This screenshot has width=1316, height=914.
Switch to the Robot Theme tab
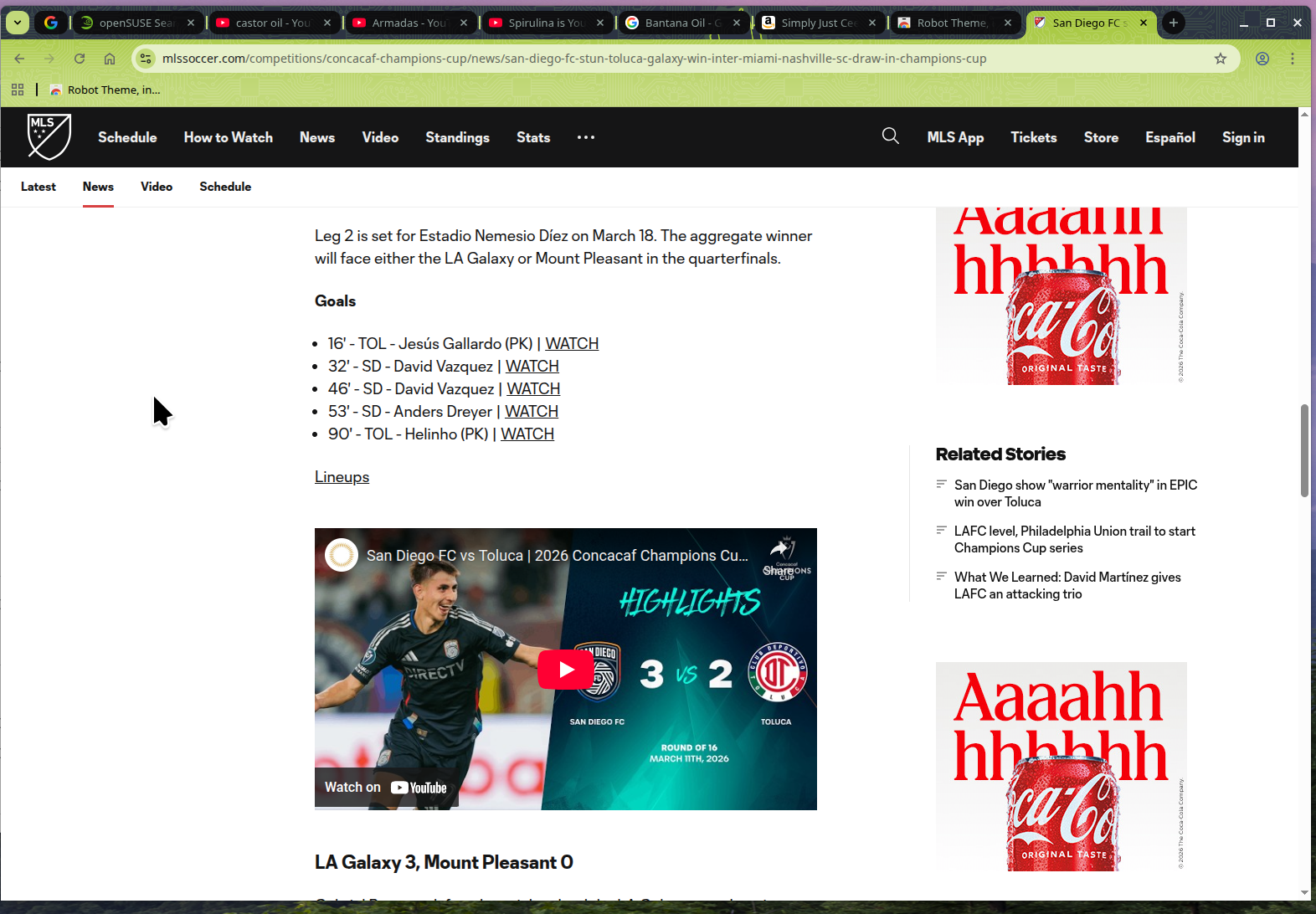(956, 23)
